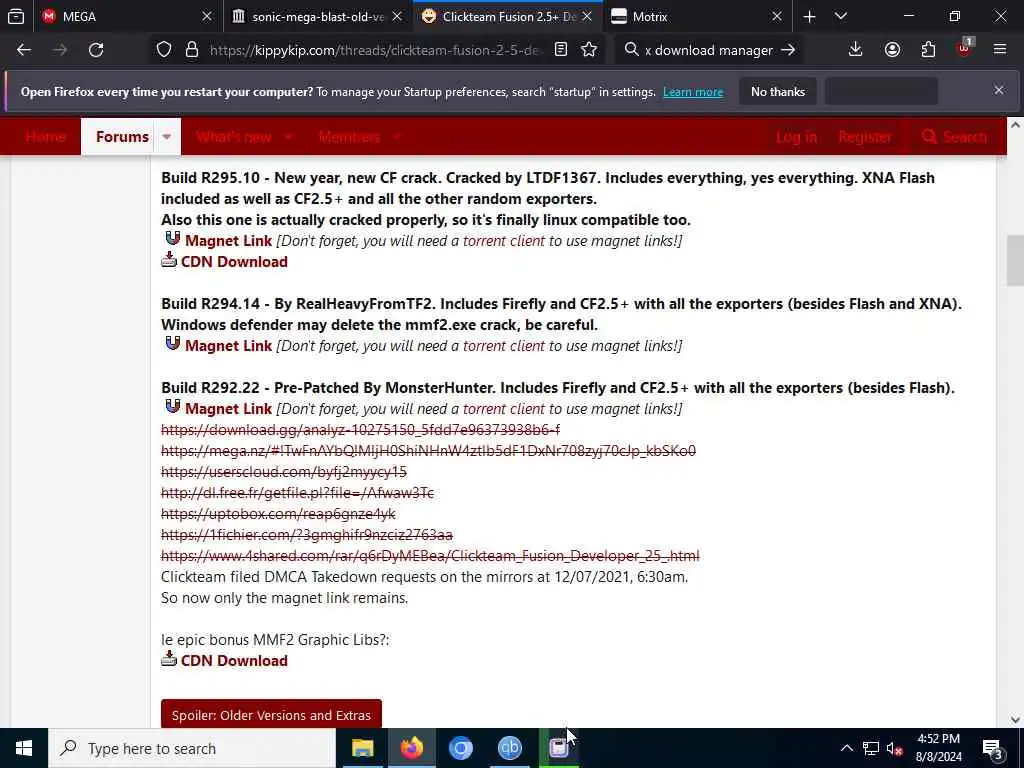Click Register
This screenshot has width=1024, height=768.
[x=865, y=136]
